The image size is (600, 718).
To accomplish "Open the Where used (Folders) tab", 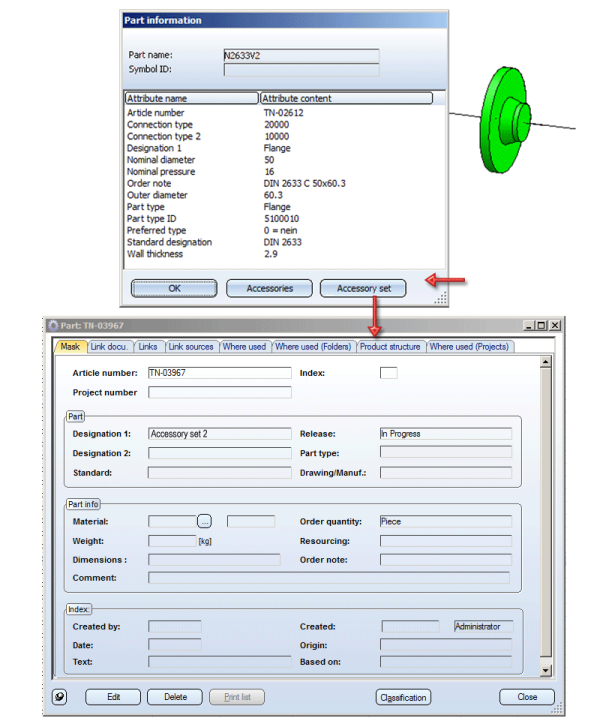I will (313, 347).
